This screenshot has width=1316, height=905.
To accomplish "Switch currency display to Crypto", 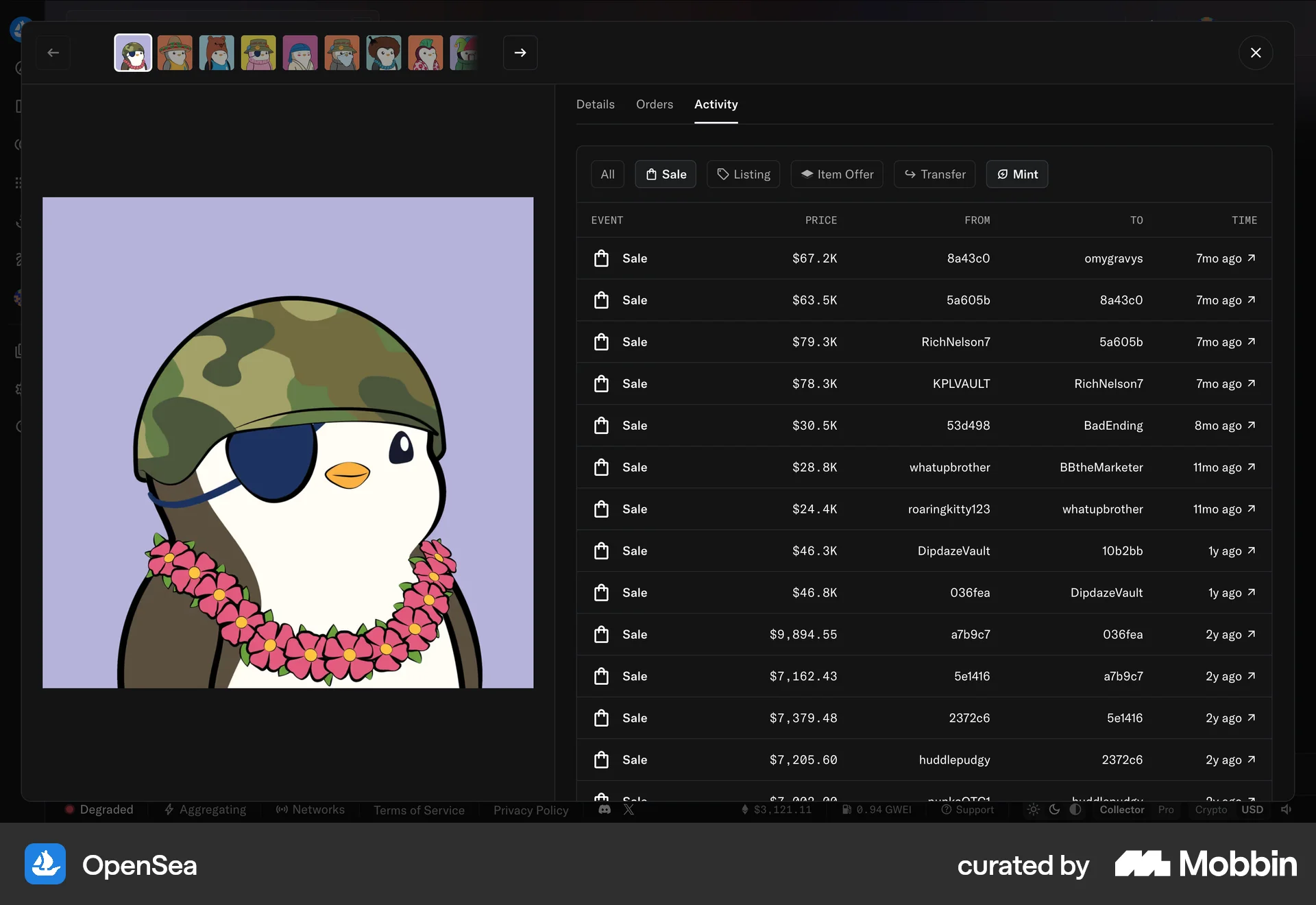I will tap(1210, 810).
